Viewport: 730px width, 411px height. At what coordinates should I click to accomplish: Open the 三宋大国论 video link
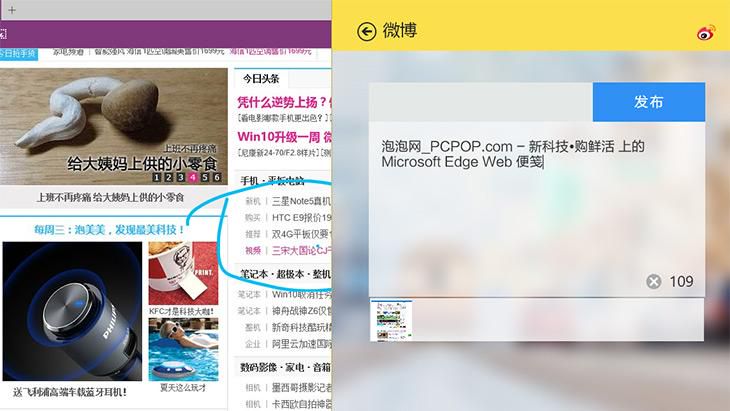[302, 250]
